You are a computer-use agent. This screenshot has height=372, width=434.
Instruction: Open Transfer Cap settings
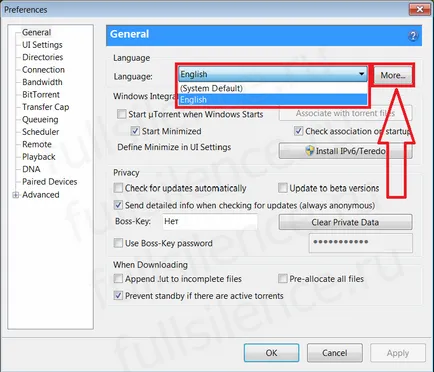tap(45, 107)
